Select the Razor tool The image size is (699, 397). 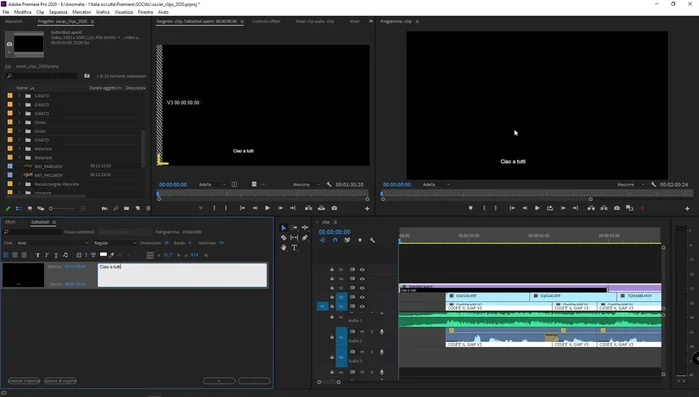pyautogui.click(x=284, y=238)
